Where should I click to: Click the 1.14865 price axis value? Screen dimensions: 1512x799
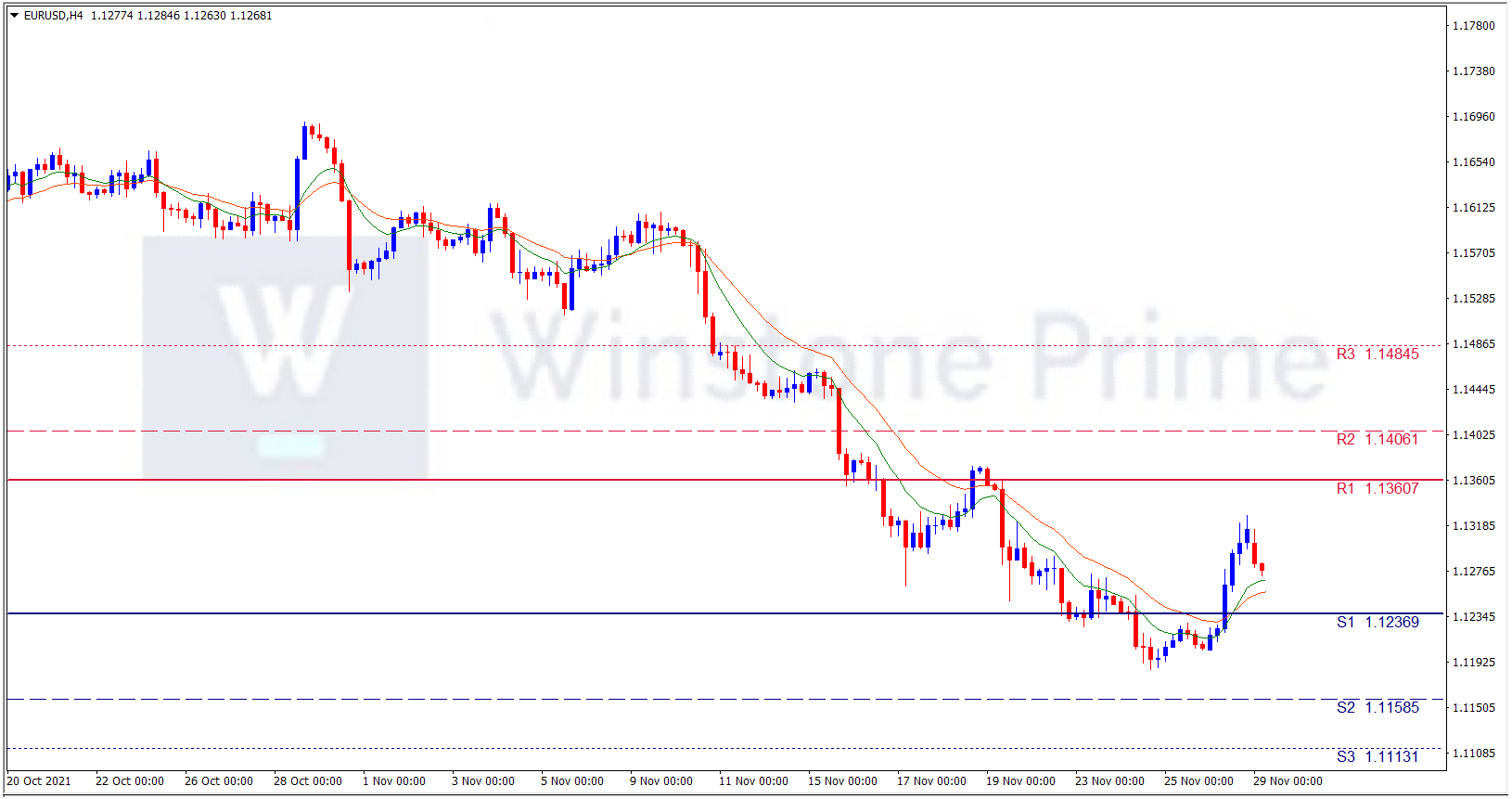coord(1473,344)
